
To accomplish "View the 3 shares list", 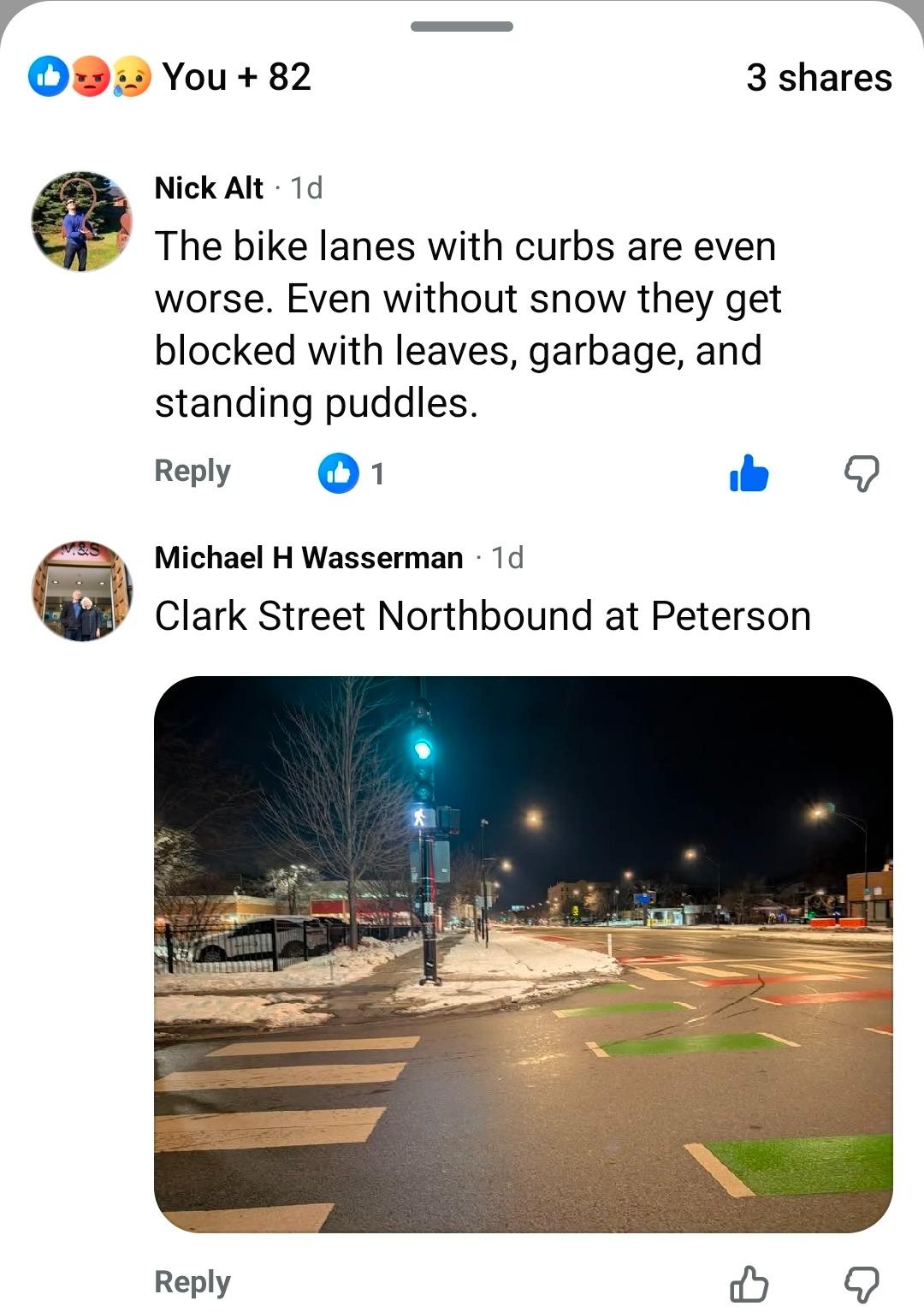I will click(819, 78).
